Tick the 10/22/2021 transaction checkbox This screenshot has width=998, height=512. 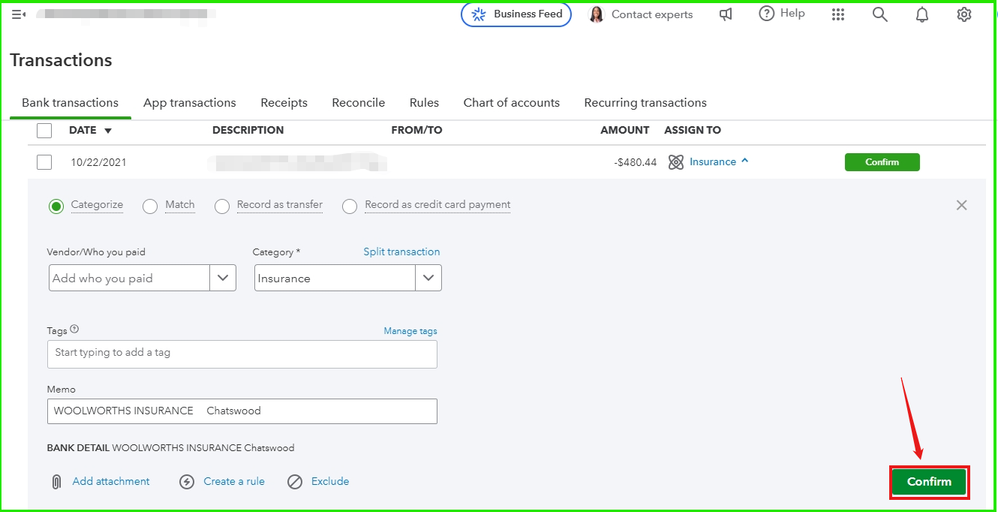(x=44, y=162)
